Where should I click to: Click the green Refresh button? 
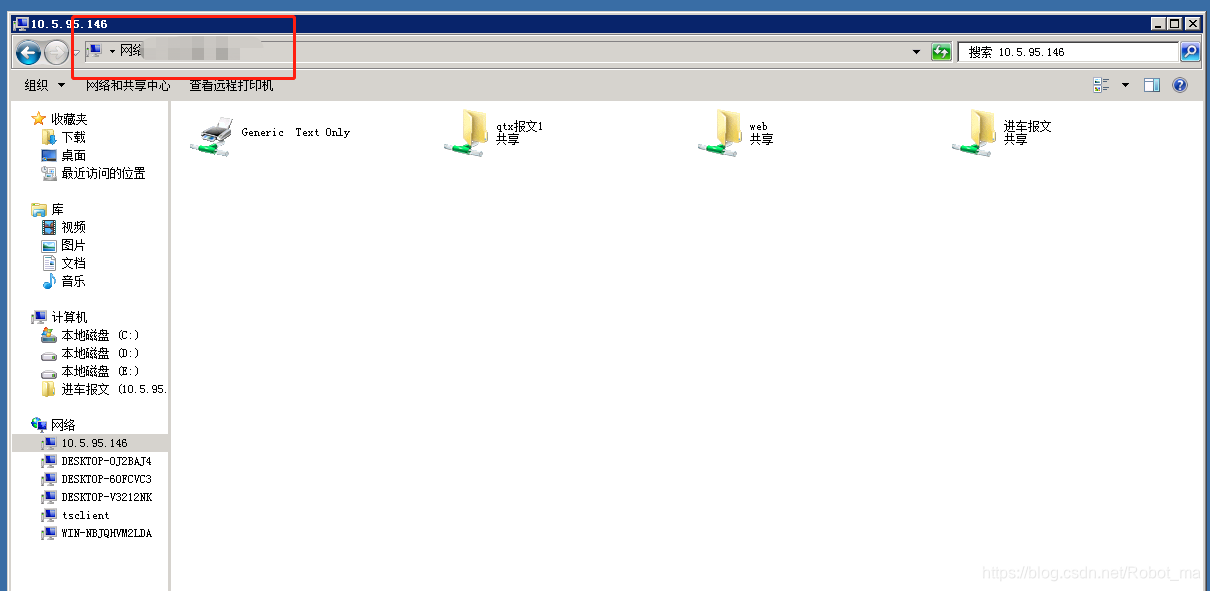[x=941, y=52]
